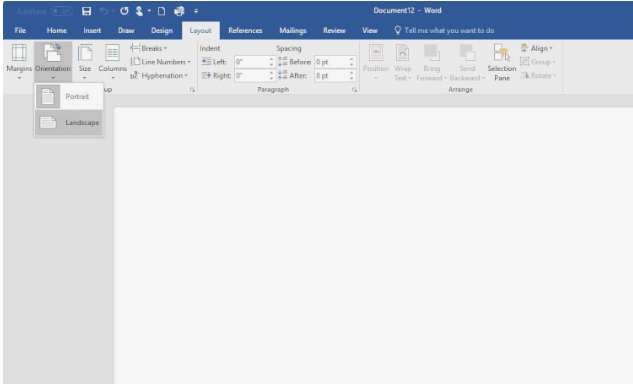633x384 pixels.
Task: Expand the Line Numbers dropdown
Action: click(x=160, y=62)
